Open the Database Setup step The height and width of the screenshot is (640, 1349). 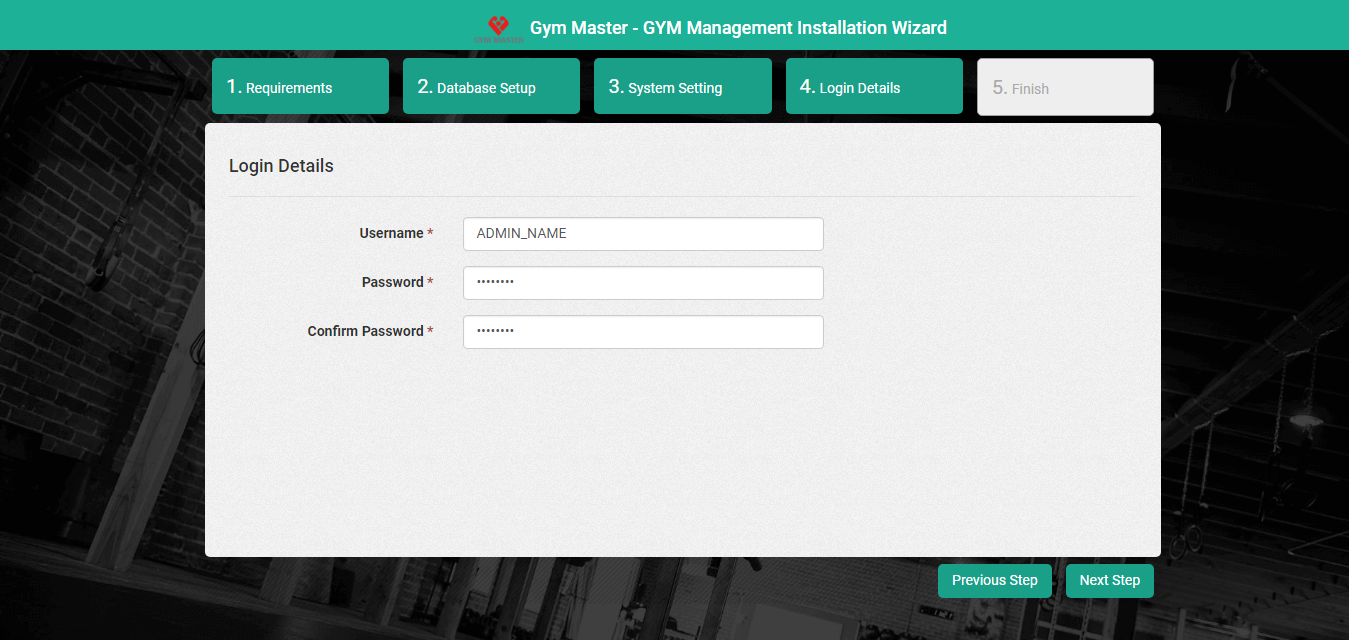click(x=491, y=87)
